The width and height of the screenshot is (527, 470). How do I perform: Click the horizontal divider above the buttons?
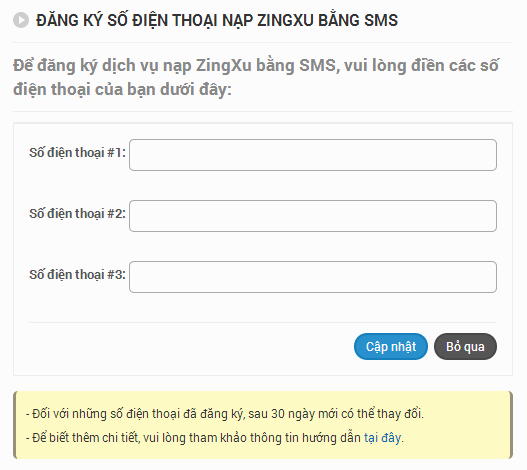coord(263,322)
